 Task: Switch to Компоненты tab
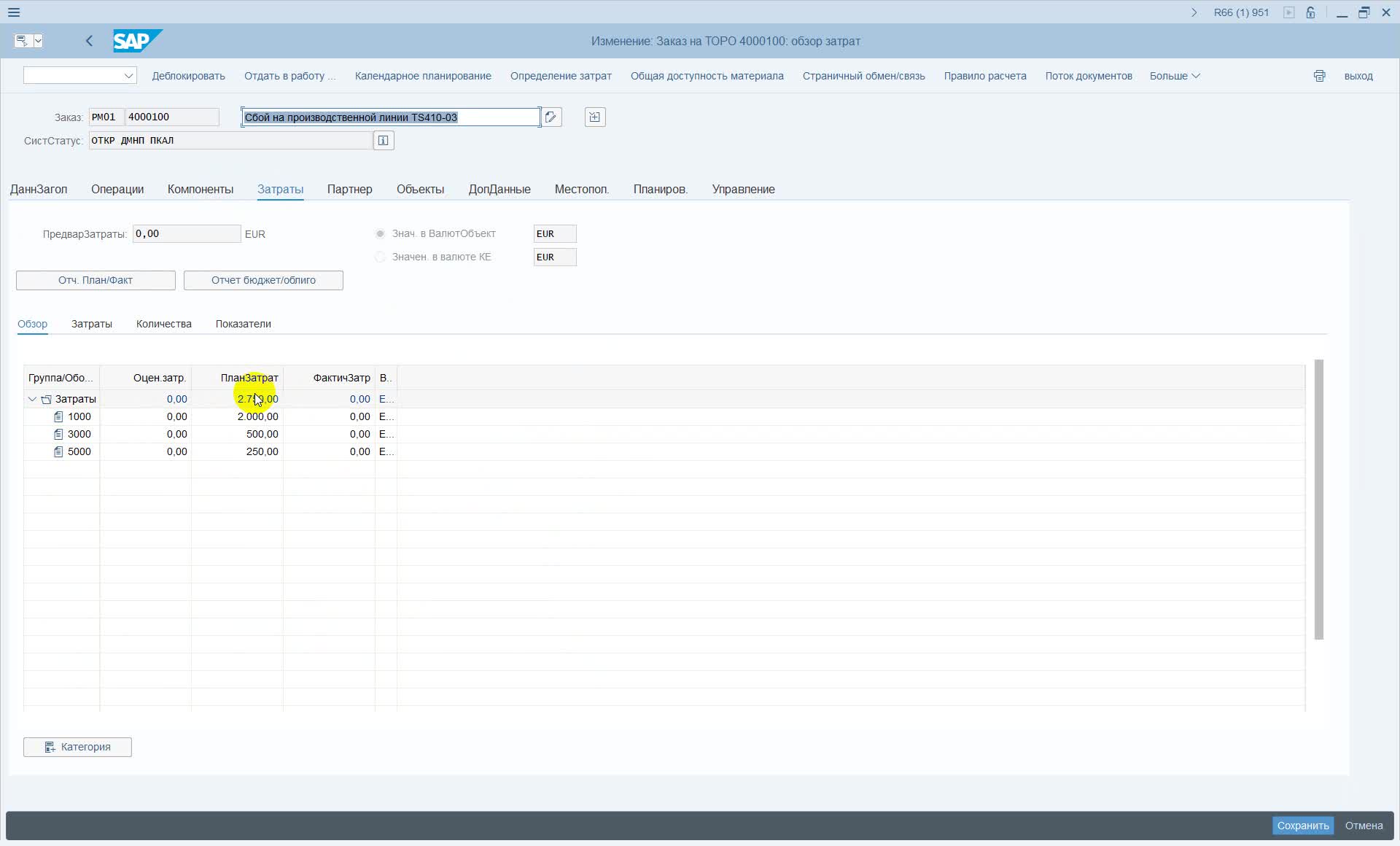click(x=201, y=190)
